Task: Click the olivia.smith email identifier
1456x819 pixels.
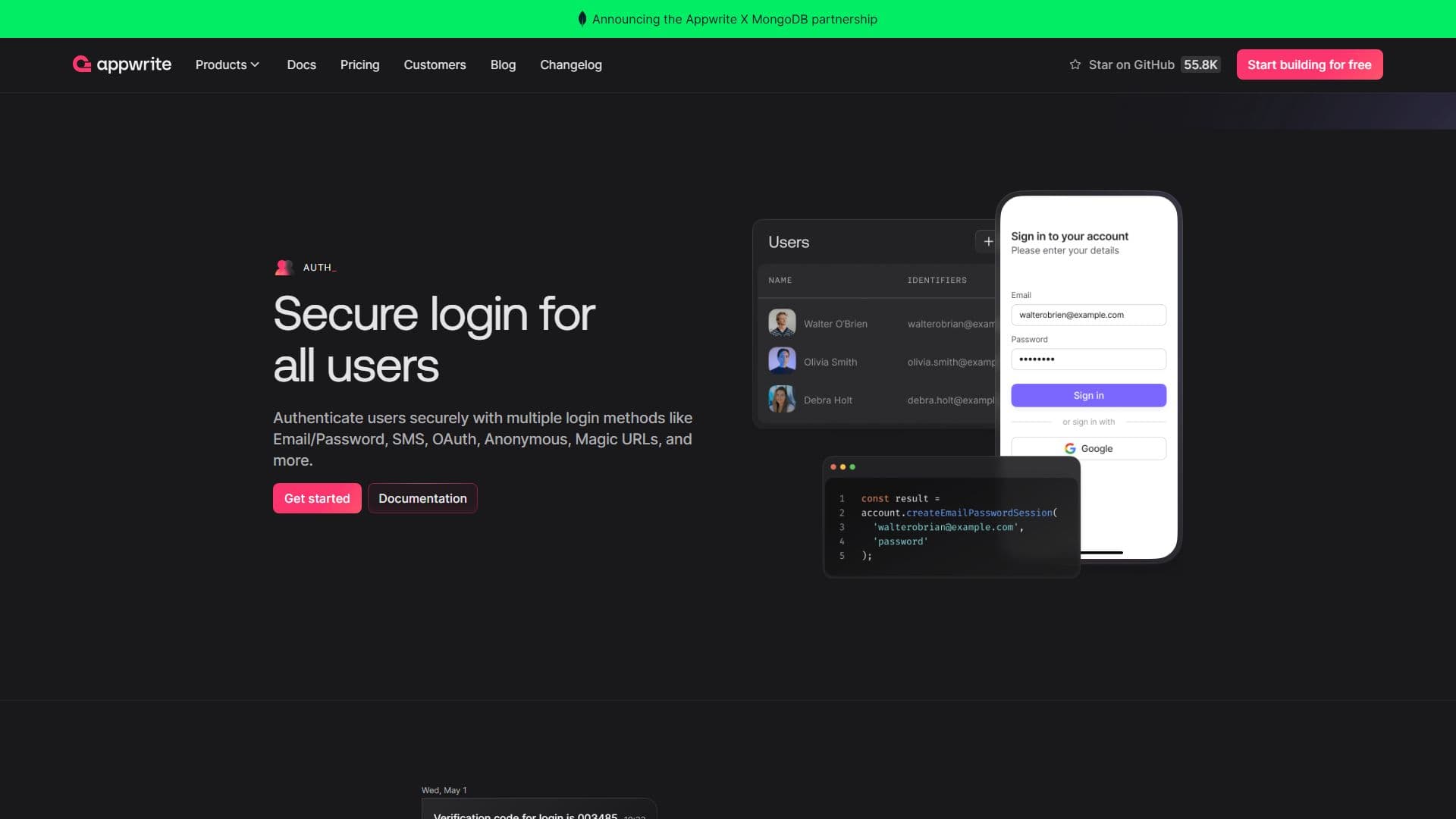Action: (951, 362)
